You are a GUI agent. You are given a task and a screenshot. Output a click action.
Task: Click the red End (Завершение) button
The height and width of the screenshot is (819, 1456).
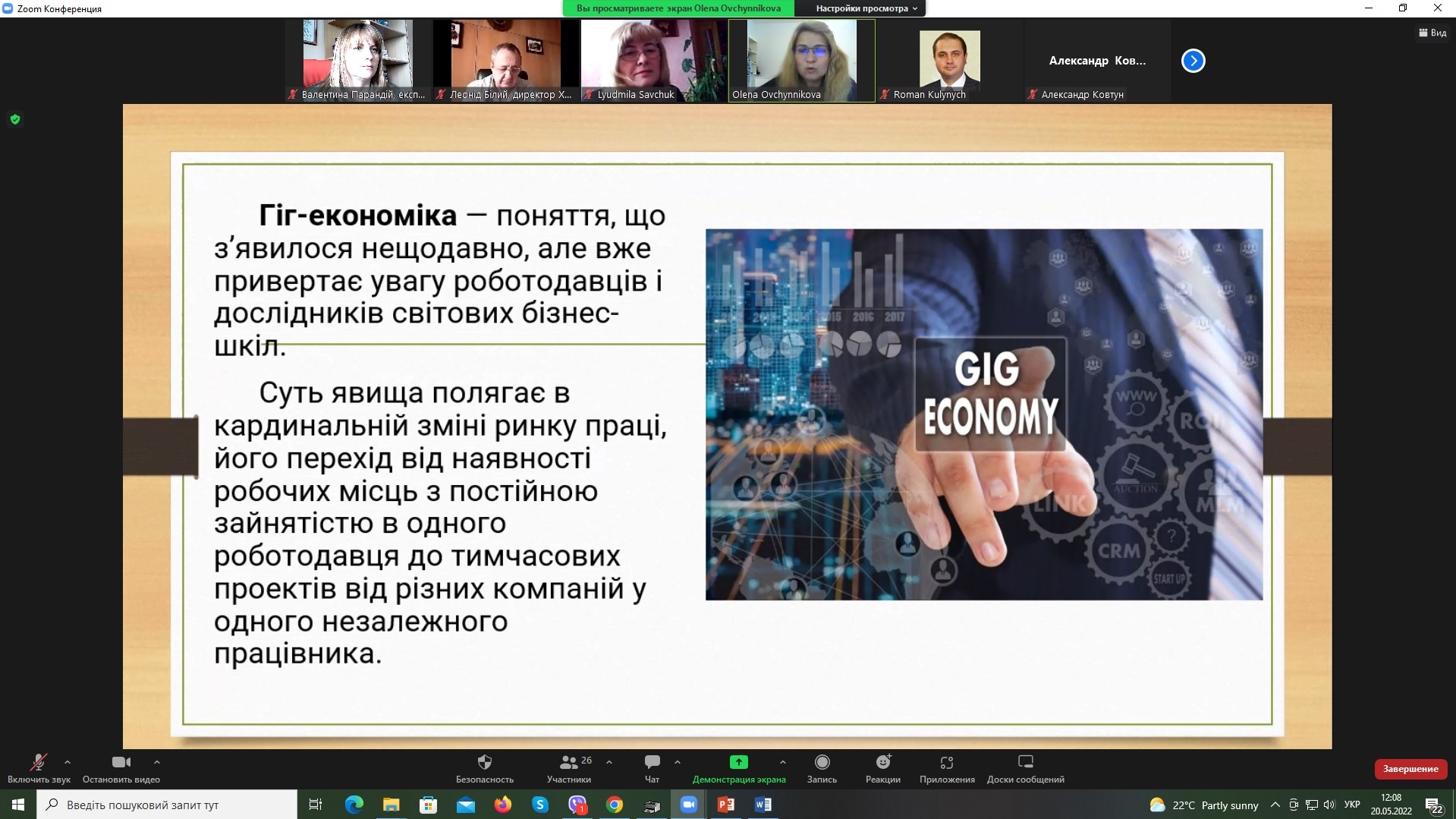tap(1410, 769)
